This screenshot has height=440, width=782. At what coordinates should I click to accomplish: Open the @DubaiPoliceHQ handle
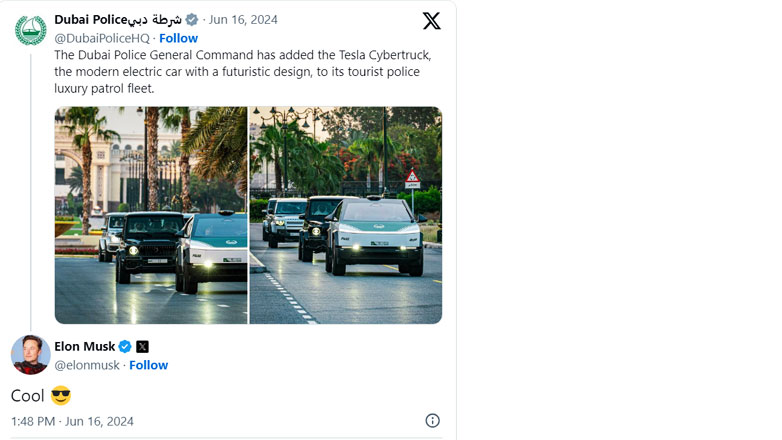(x=101, y=38)
